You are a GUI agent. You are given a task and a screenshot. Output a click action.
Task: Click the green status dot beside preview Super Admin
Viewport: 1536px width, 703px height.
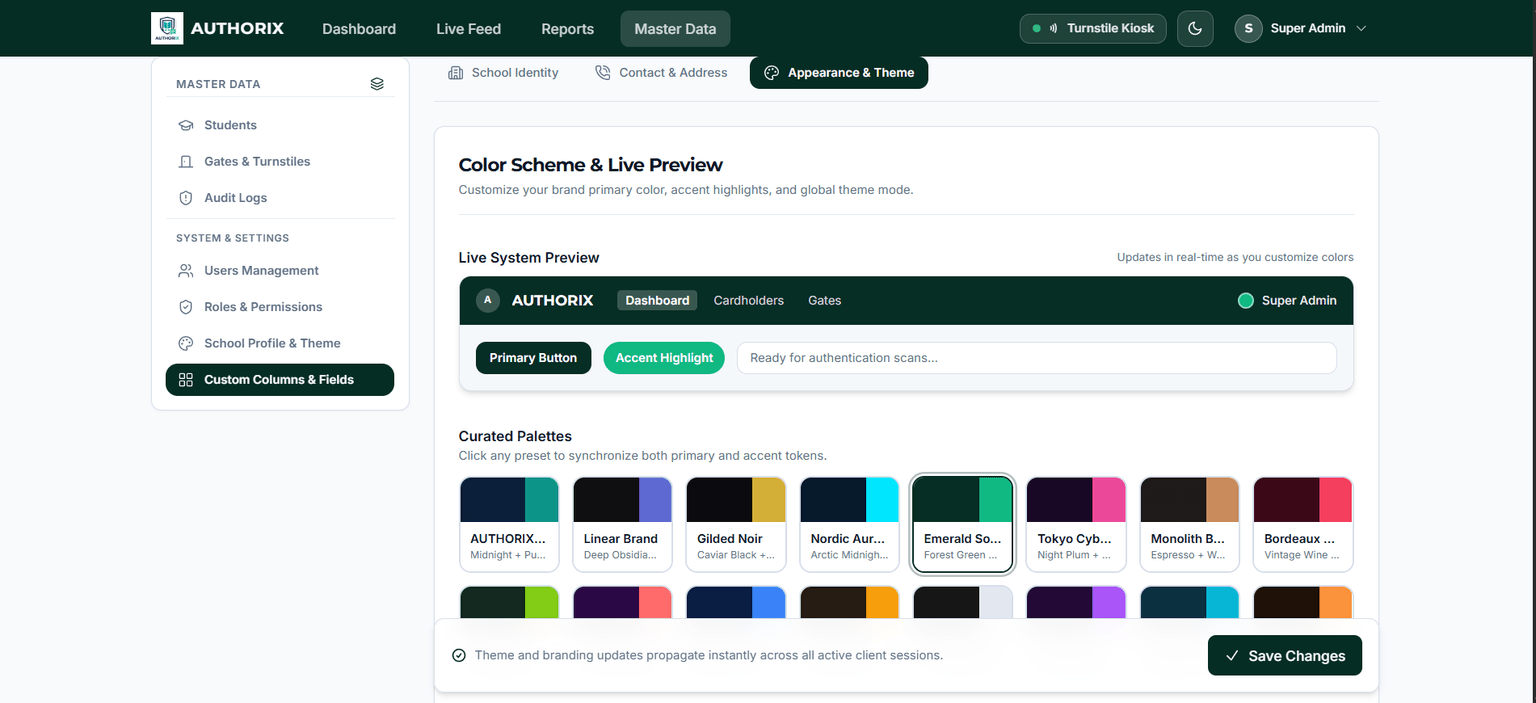pos(1246,300)
